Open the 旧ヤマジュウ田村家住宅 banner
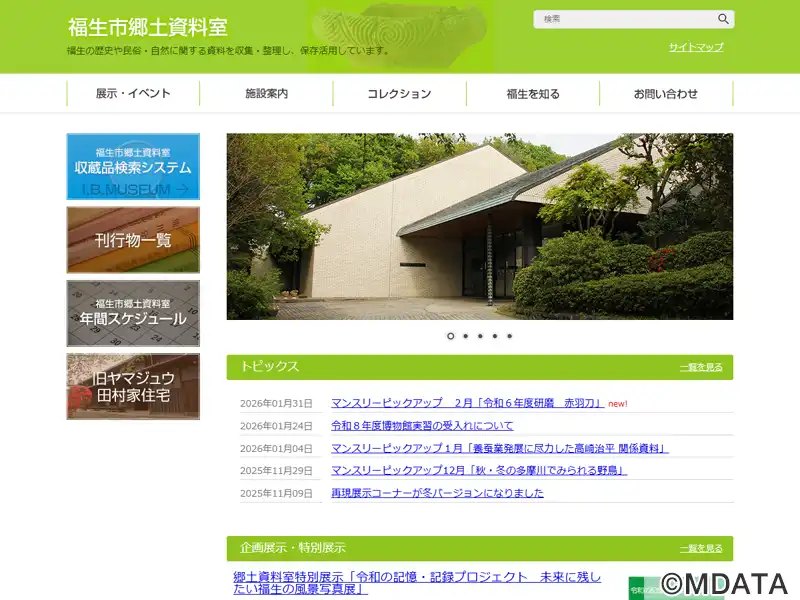 (133, 387)
